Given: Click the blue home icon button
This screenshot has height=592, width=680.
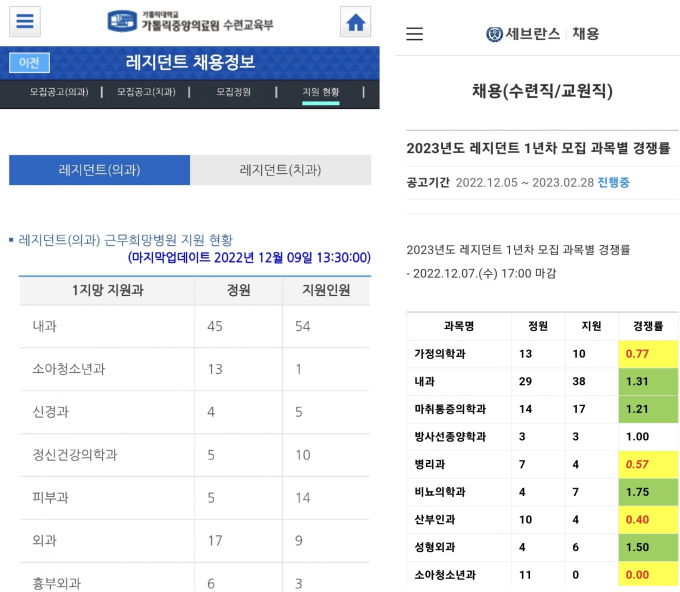Looking at the screenshot, I should 355,22.
